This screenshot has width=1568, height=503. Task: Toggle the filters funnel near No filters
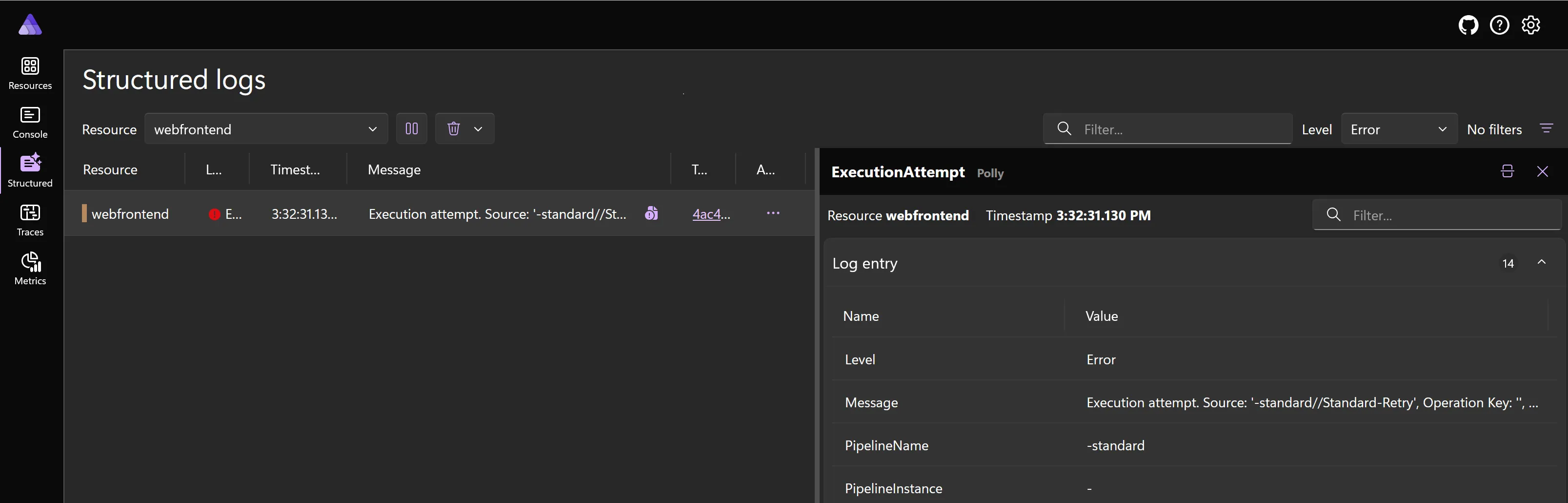coord(1547,128)
